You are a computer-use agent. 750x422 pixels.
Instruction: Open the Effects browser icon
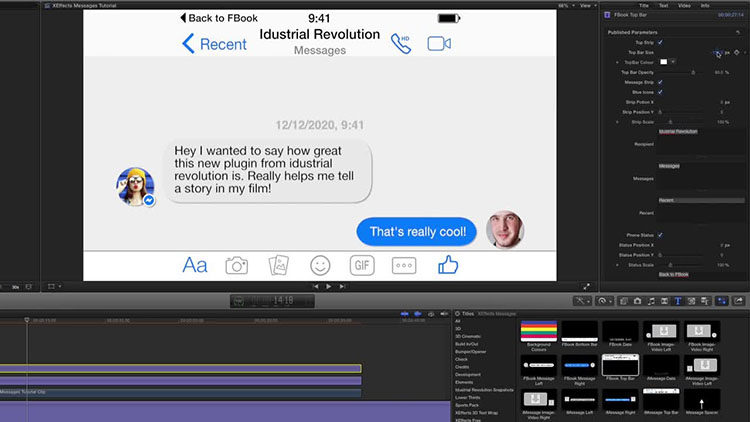[x=624, y=301]
